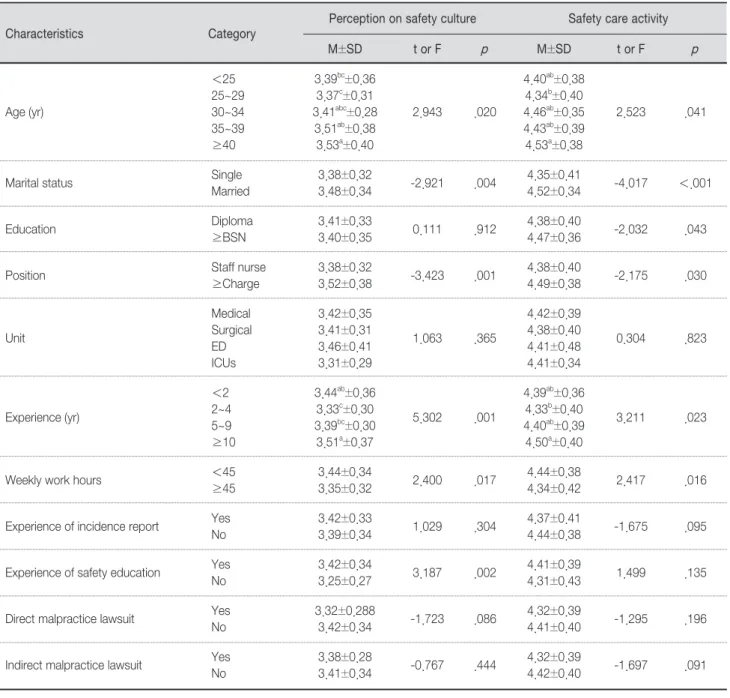Select the p value <.001
The width and height of the screenshot is (730, 698).
tap(695, 183)
